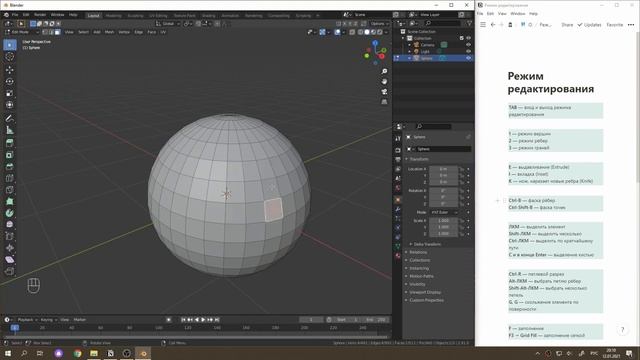The image size is (640, 360).
Task: Expand the Relations panel
Action: [418, 252]
